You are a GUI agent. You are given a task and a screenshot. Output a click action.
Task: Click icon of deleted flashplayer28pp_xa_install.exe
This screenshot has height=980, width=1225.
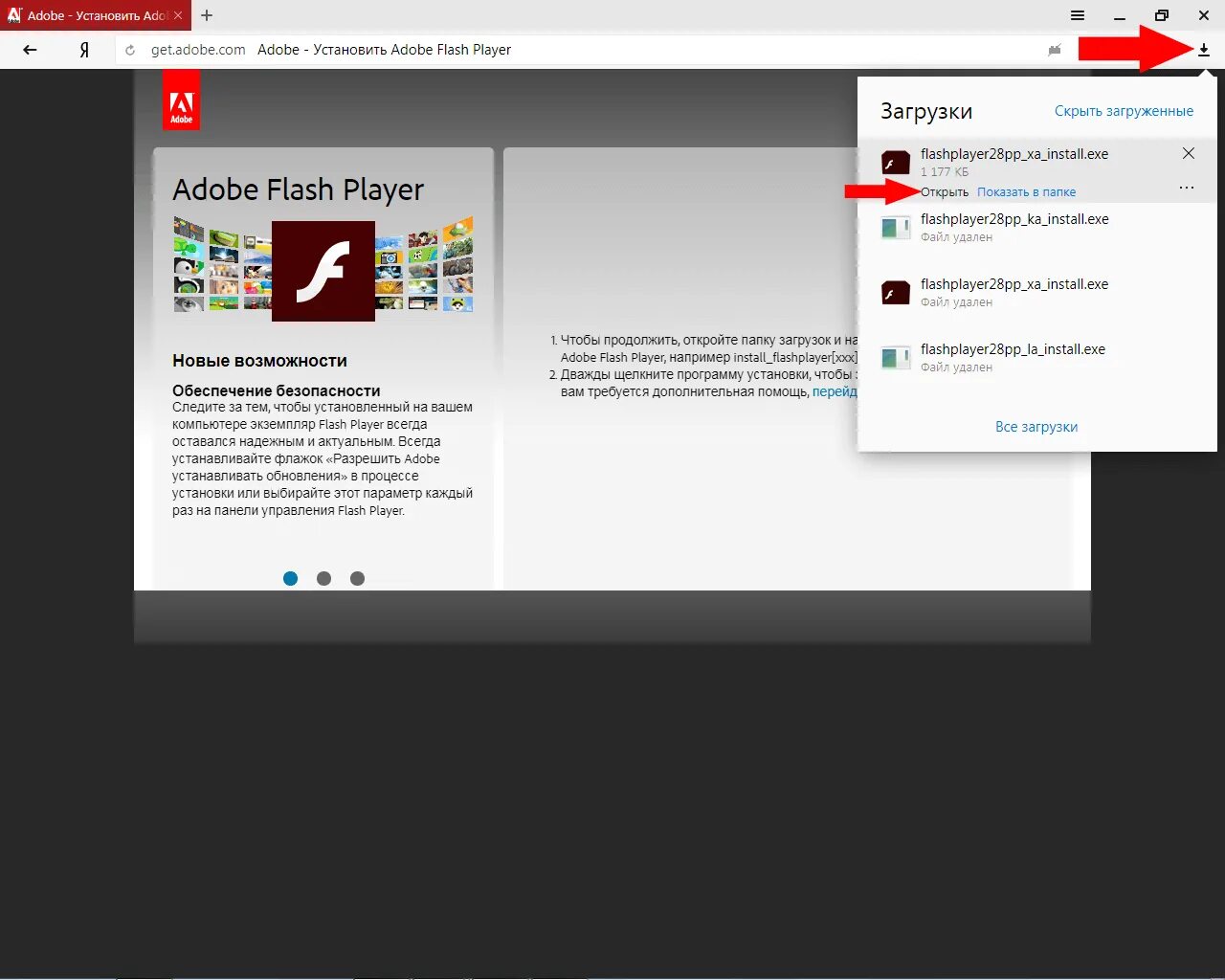tap(895, 293)
